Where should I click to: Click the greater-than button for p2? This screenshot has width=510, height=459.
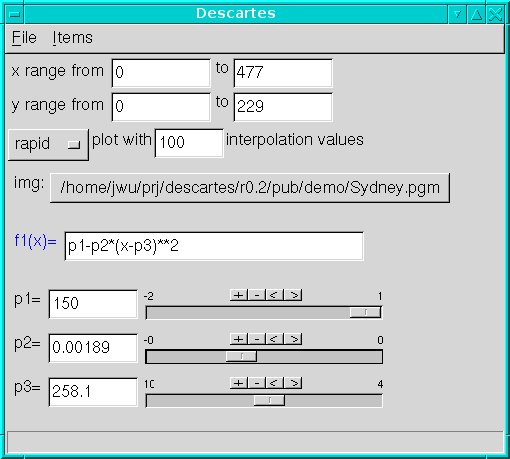coord(293,339)
